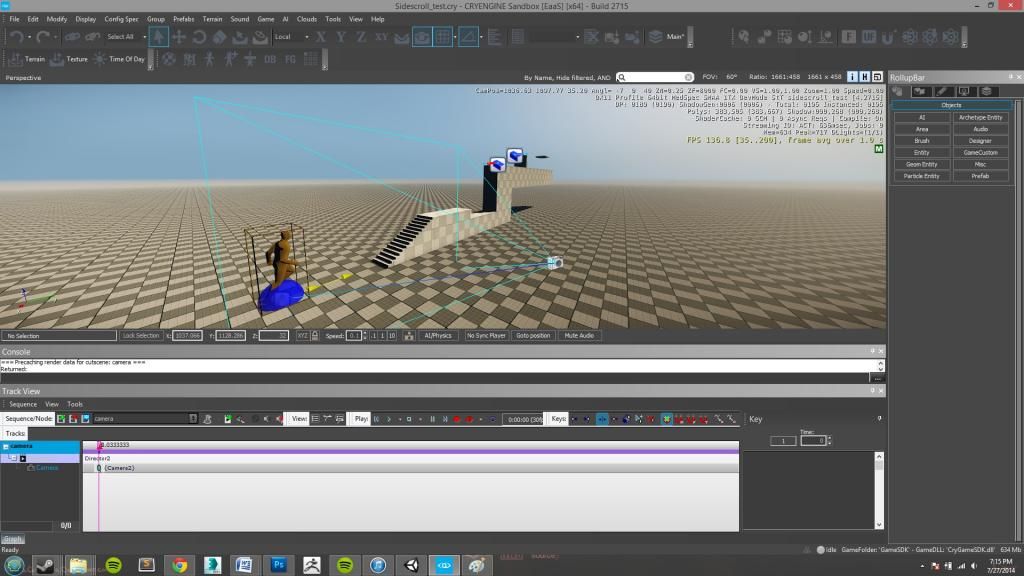Click the Pause button in Track View
The image size is (1024, 576).
point(432,419)
